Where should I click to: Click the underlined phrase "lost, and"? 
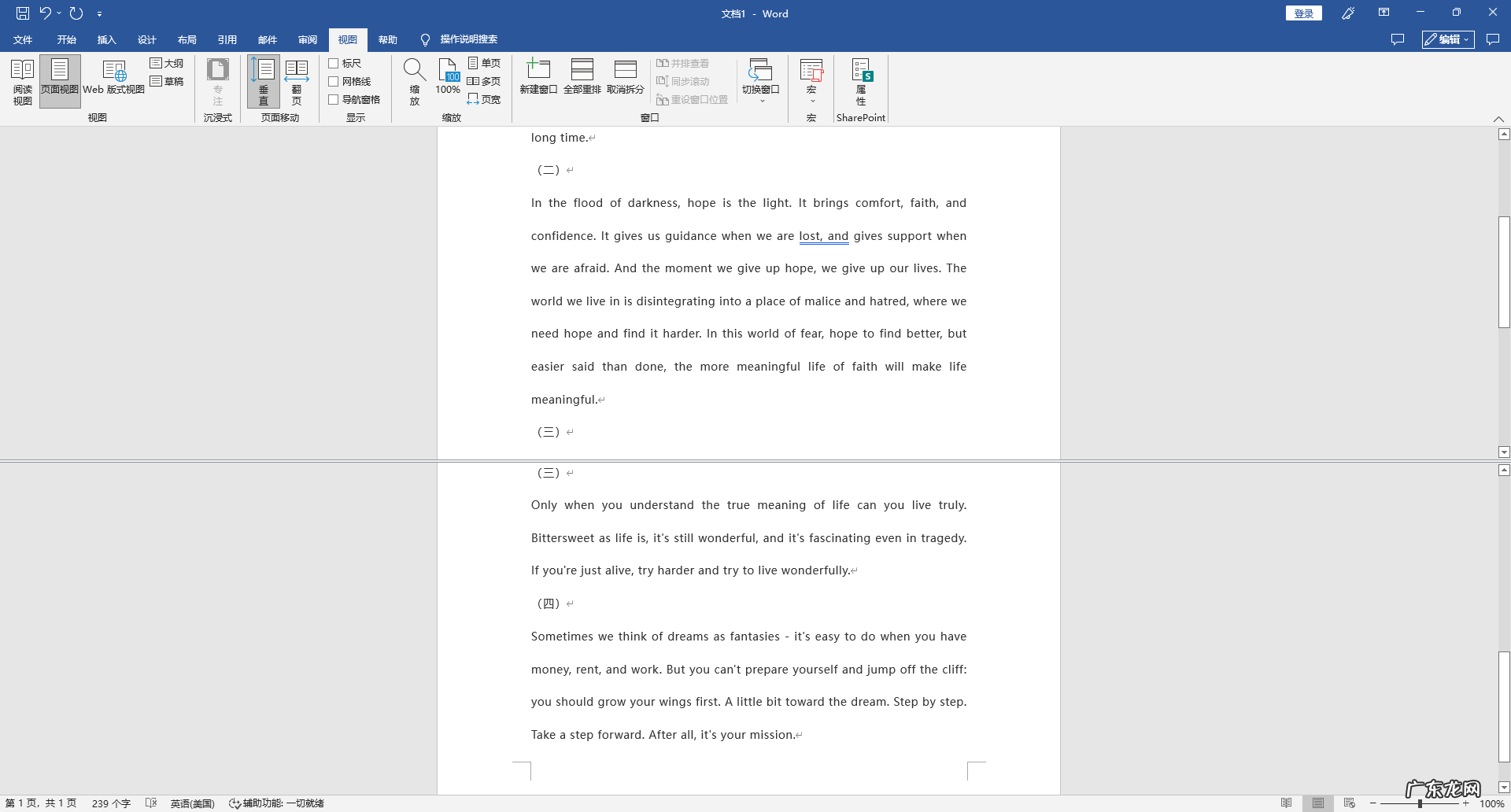(824, 236)
